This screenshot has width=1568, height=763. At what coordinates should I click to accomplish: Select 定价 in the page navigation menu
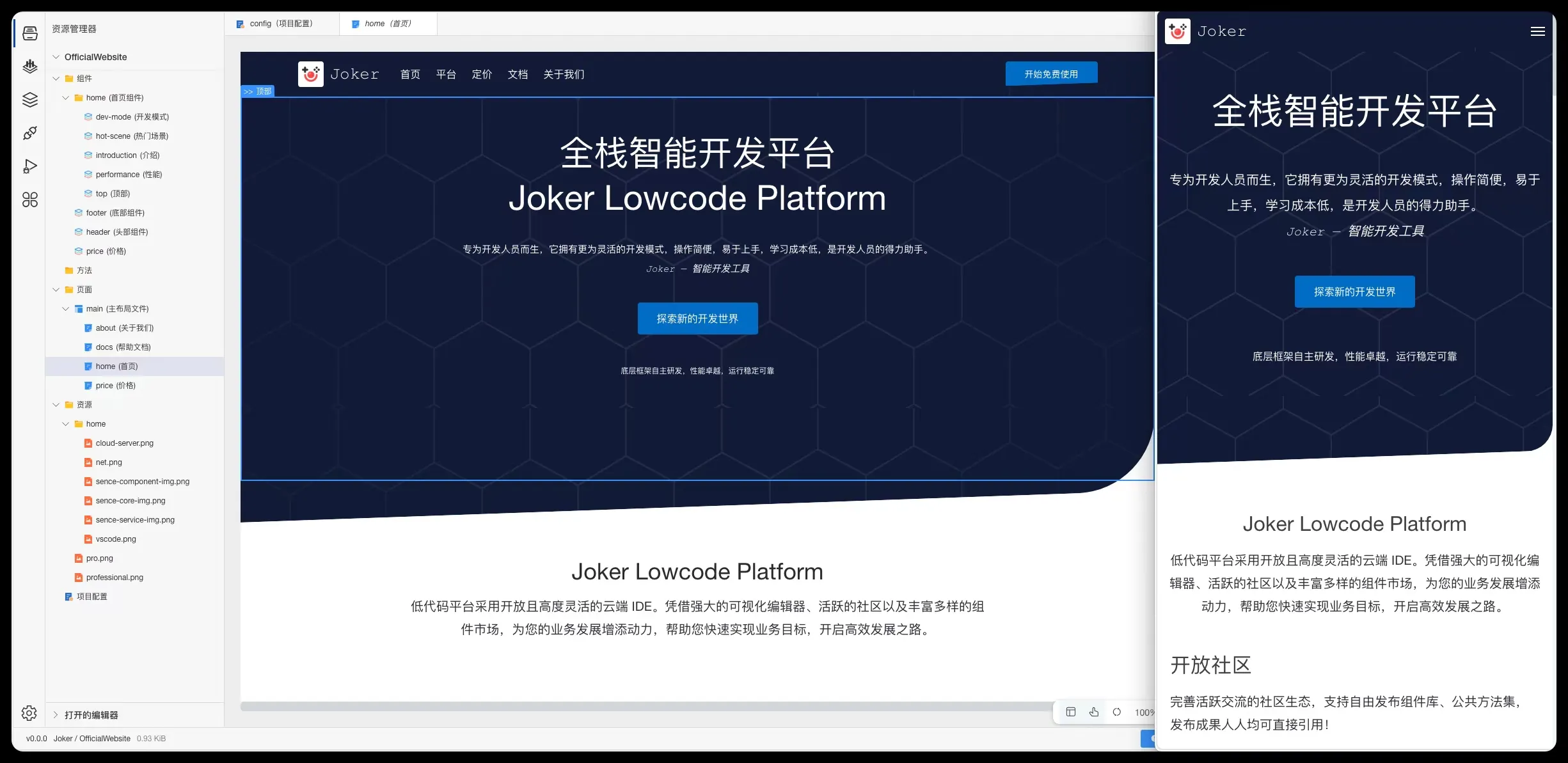coord(482,74)
